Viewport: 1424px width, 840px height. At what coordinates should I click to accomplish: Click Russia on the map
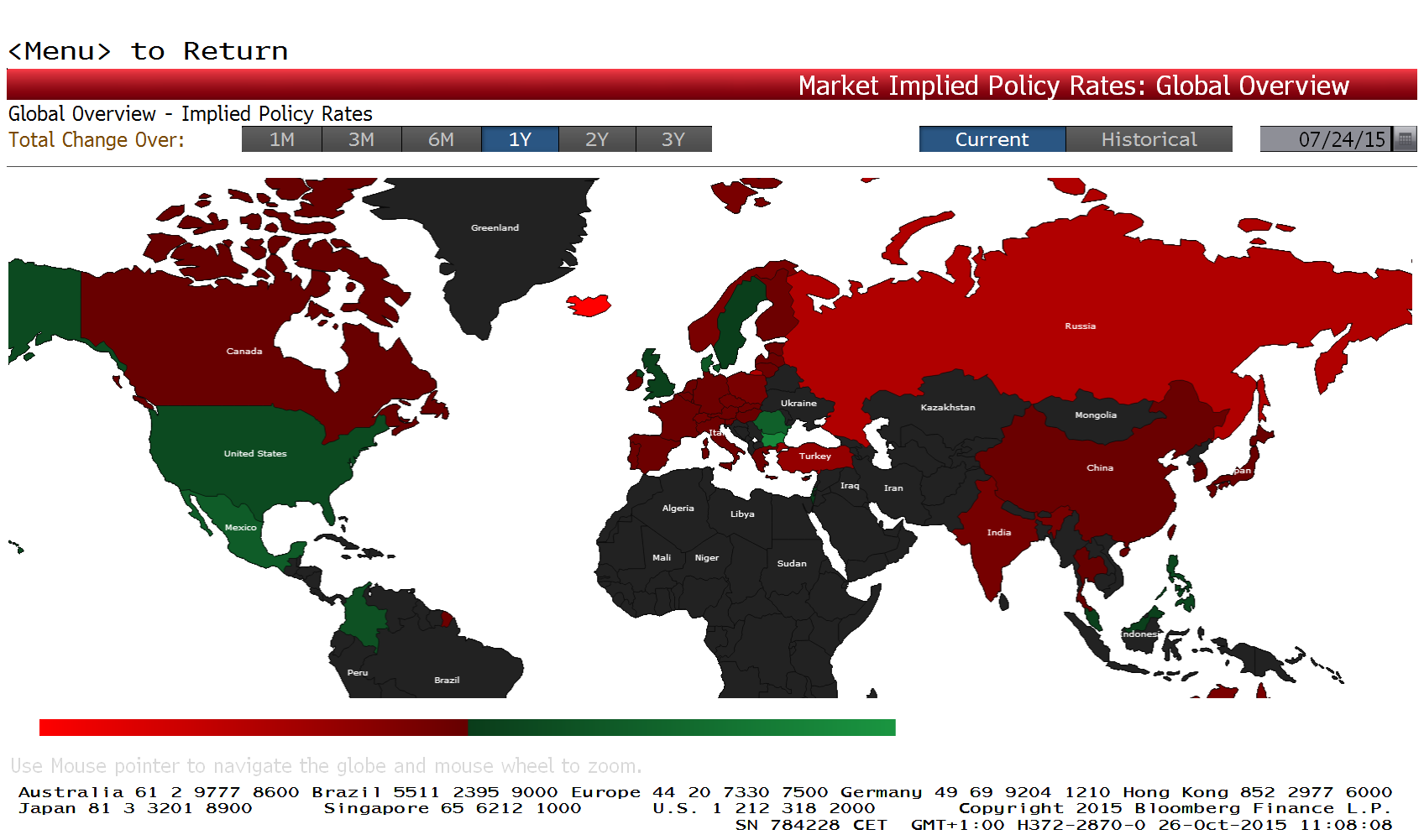tap(1080, 326)
